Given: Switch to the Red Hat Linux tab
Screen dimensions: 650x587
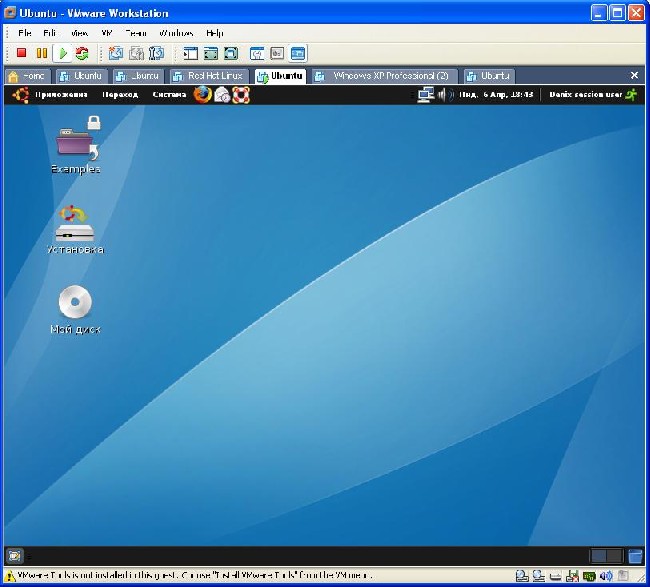Looking at the screenshot, I should pyautogui.click(x=209, y=76).
